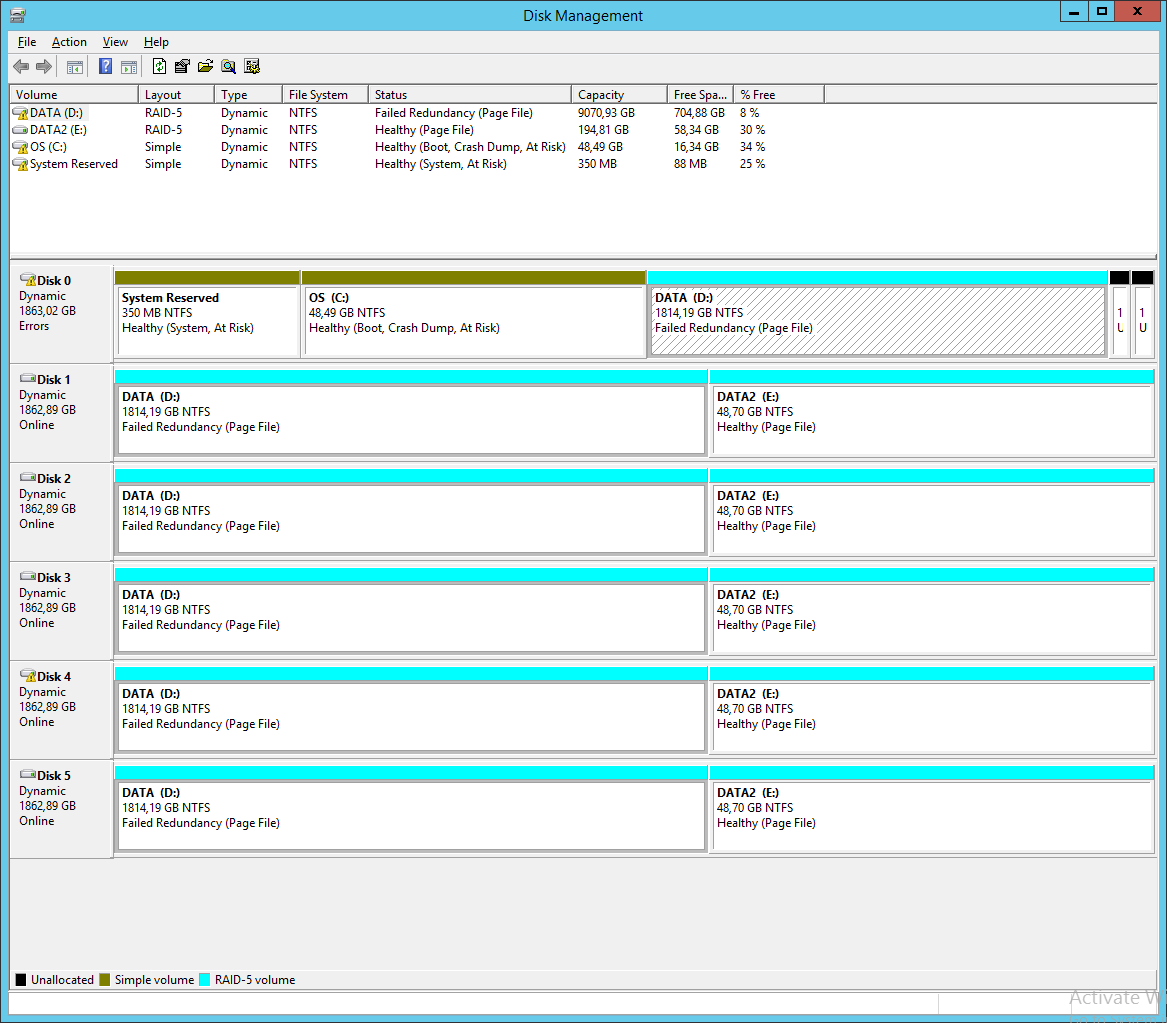Sort by the Status column header
1167x1023 pixels.
(x=470, y=94)
